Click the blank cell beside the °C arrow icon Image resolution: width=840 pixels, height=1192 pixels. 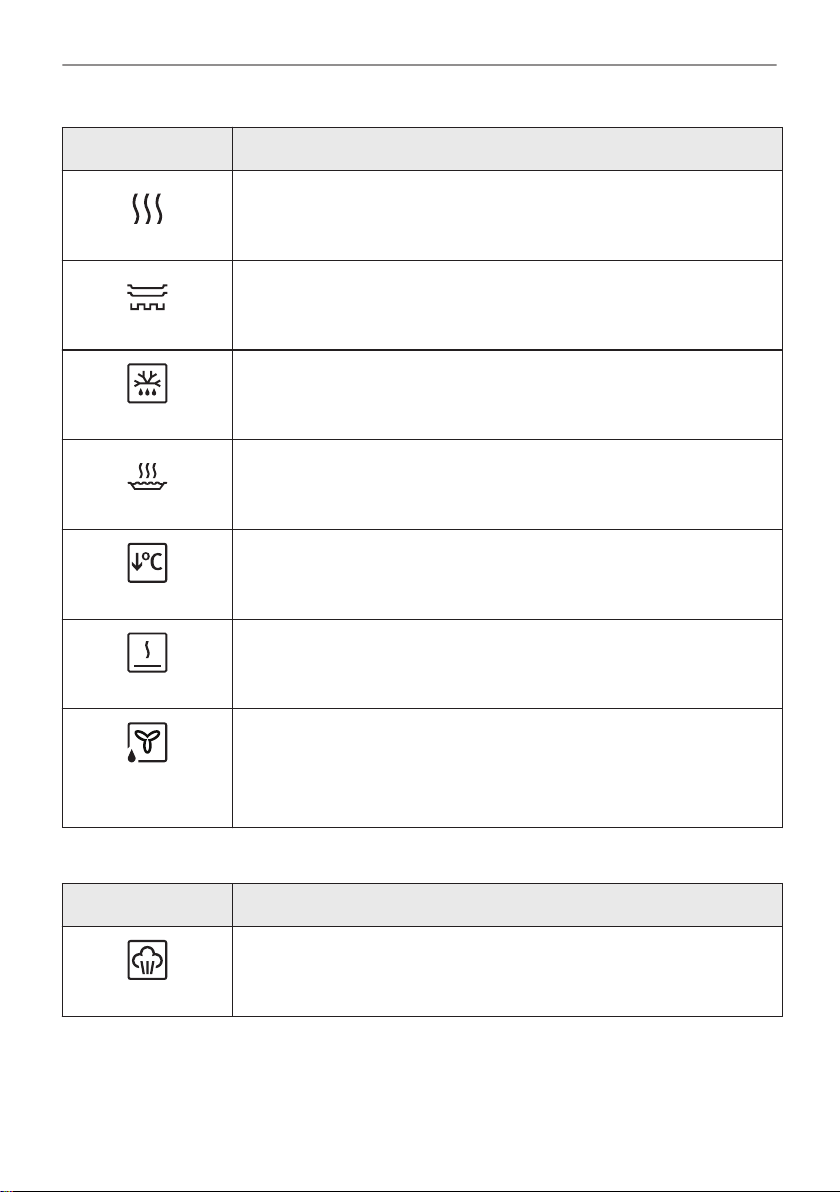pyautogui.click(x=507, y=574)
